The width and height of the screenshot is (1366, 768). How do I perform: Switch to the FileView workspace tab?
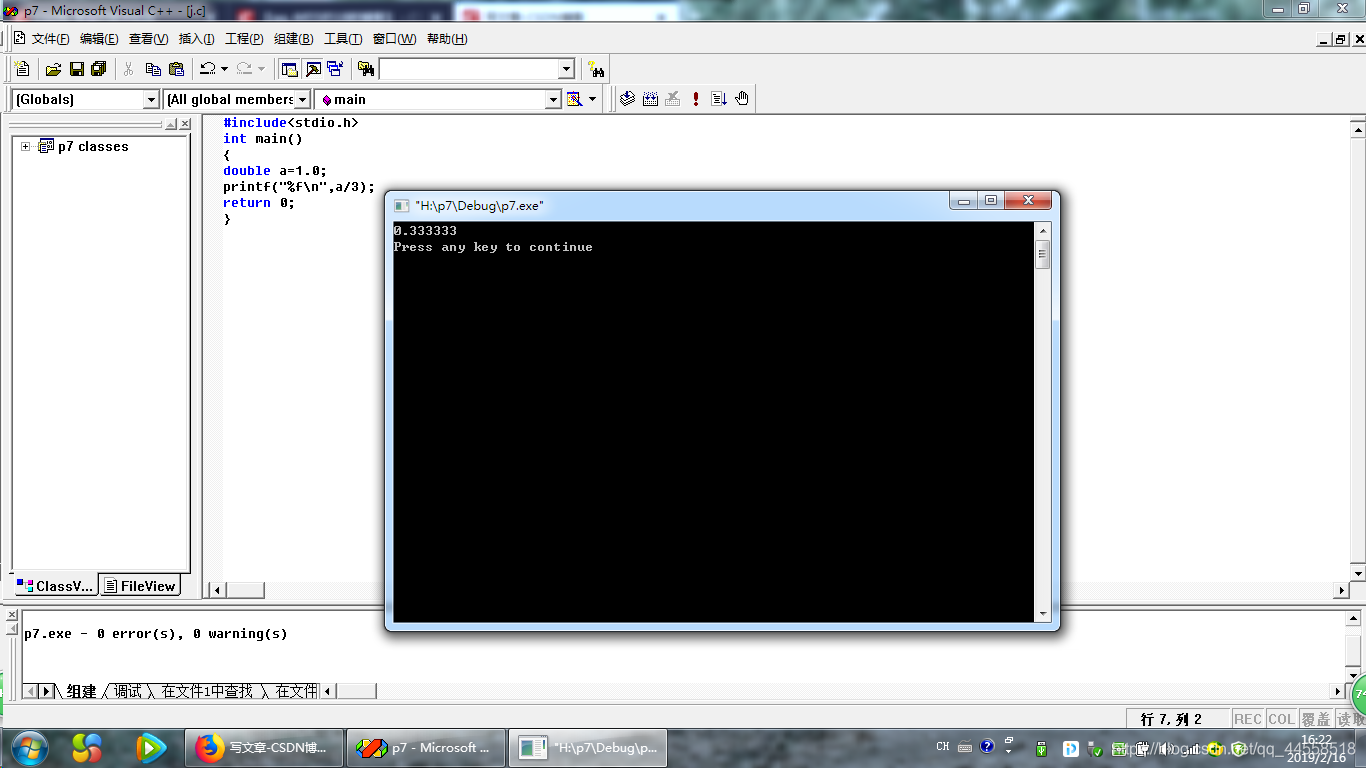140,586
